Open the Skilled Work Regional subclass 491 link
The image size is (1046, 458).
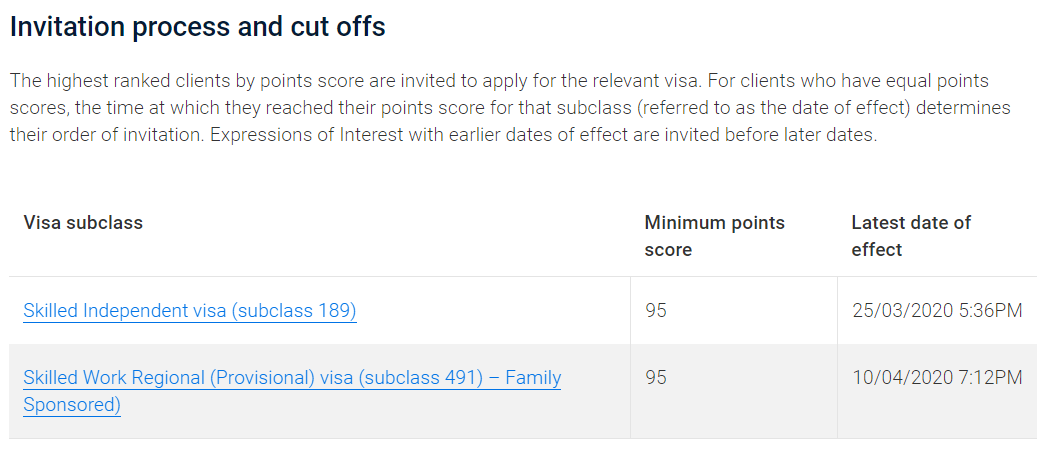pyautogui.click(x=292, y=391)
